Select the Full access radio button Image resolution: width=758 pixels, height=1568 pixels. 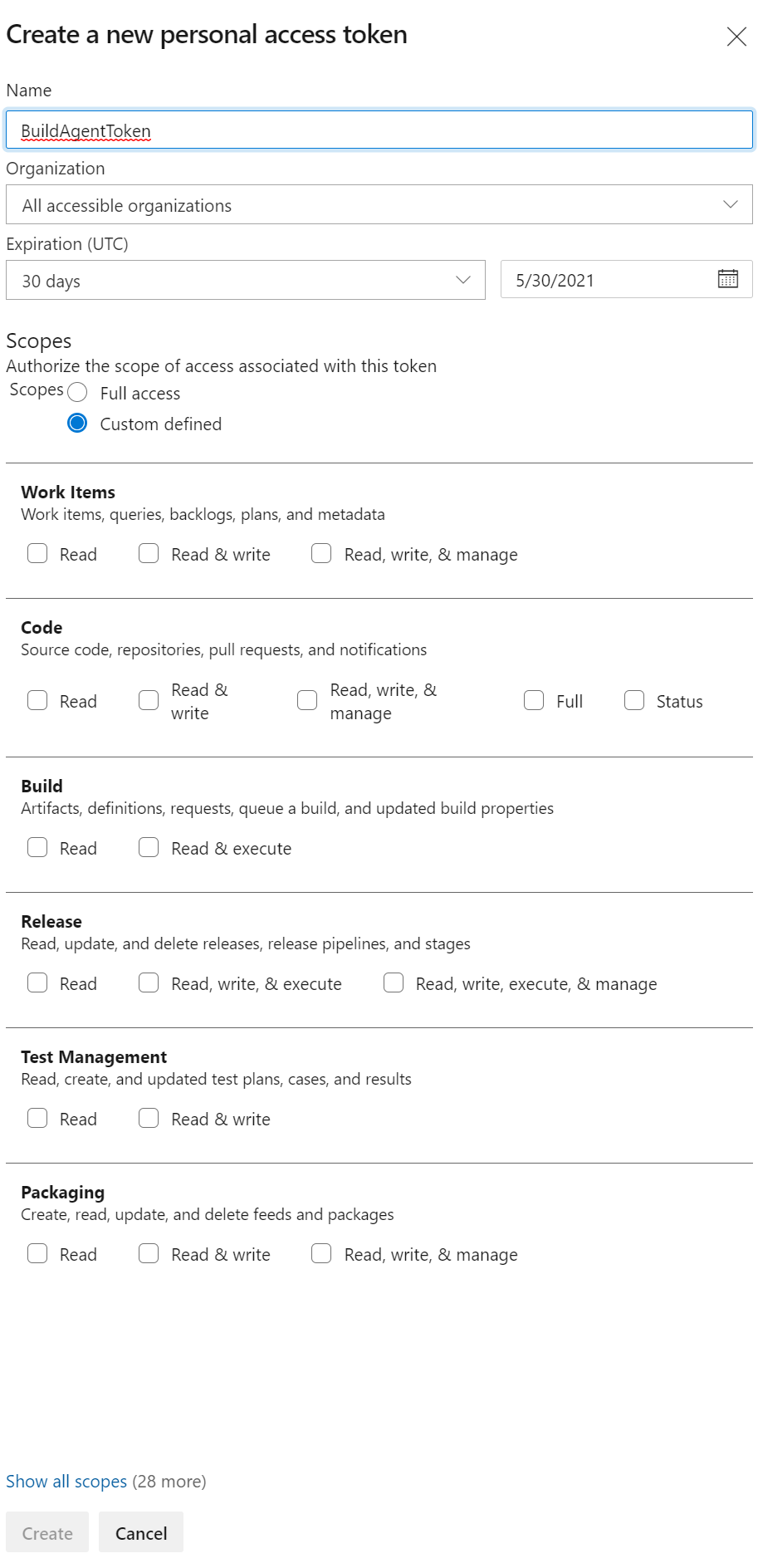(77, 392)
